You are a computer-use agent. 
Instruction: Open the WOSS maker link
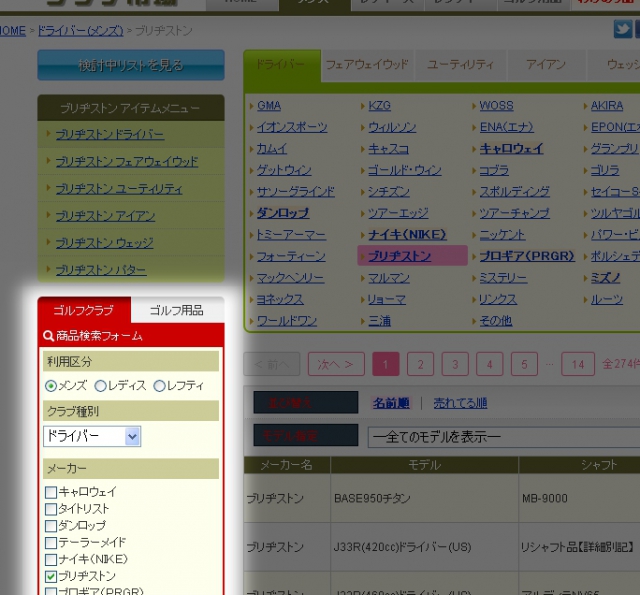pos(496,106)
